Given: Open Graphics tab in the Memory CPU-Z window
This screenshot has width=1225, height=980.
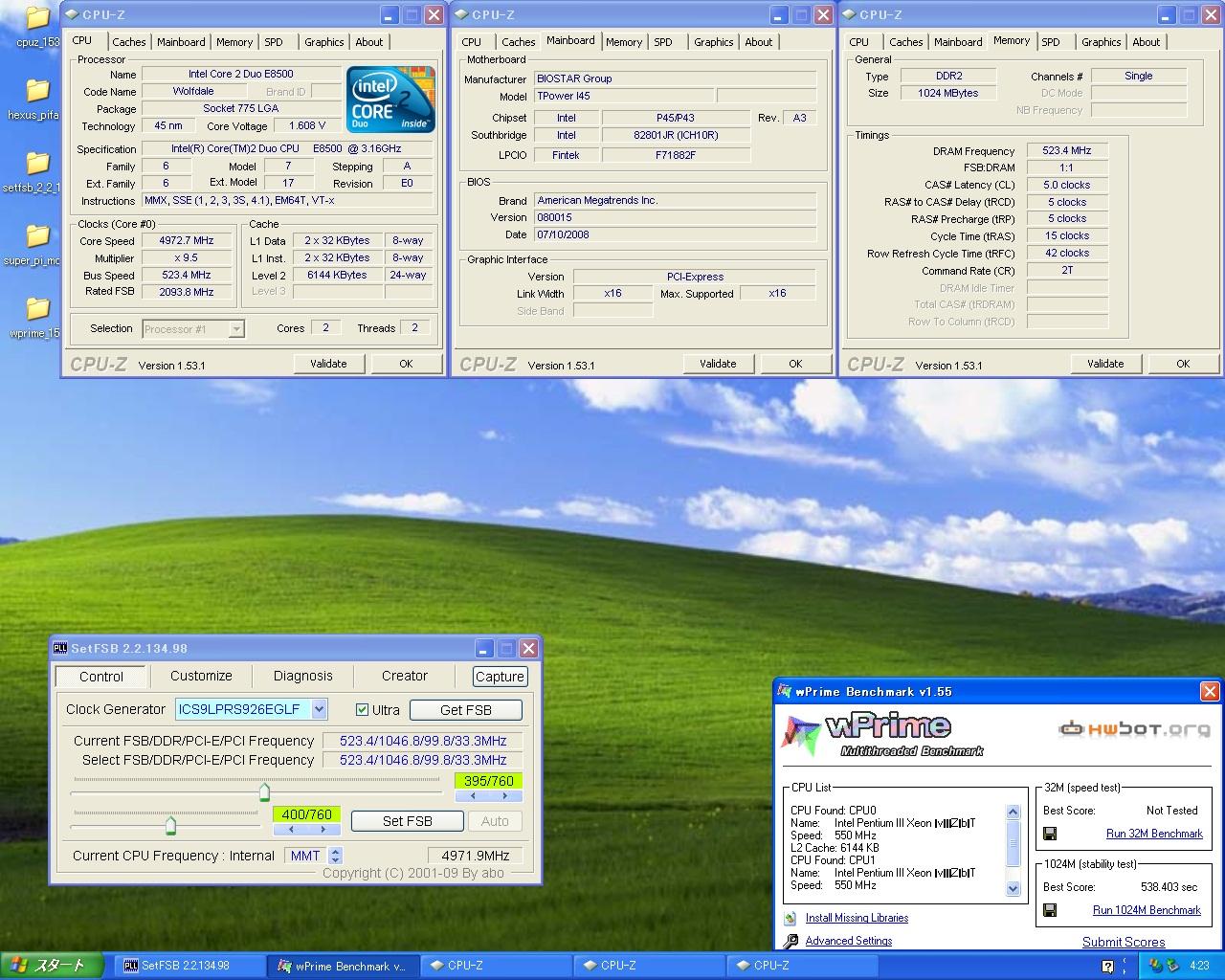Looking at the screenshot, I should (x=1101, y=42).
